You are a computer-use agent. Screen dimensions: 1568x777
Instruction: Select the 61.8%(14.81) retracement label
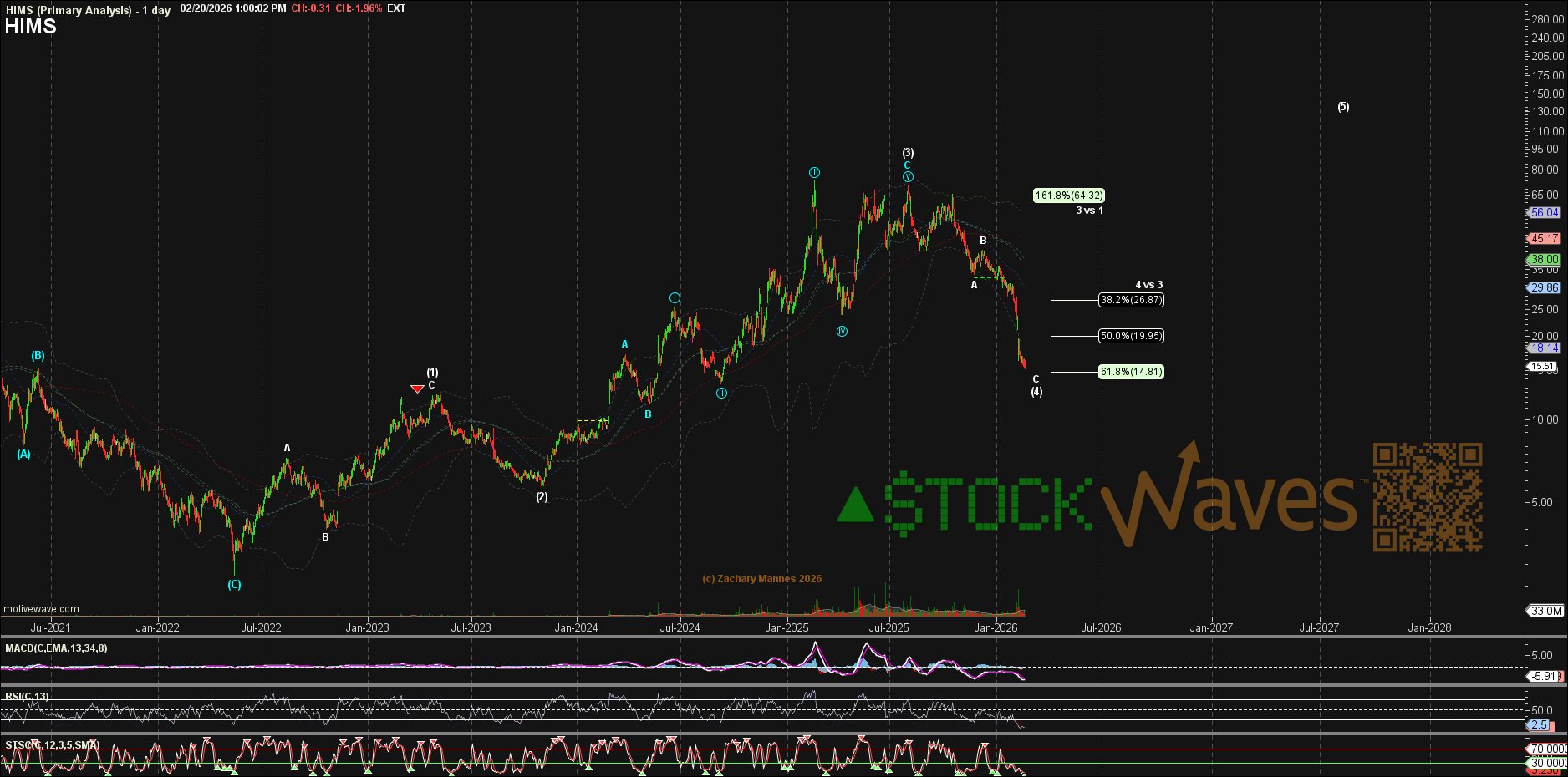1130,372
